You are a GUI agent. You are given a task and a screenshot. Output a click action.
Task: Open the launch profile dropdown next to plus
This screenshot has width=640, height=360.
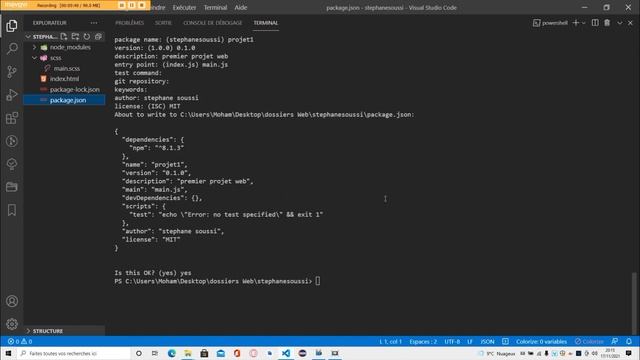(584, 23)
